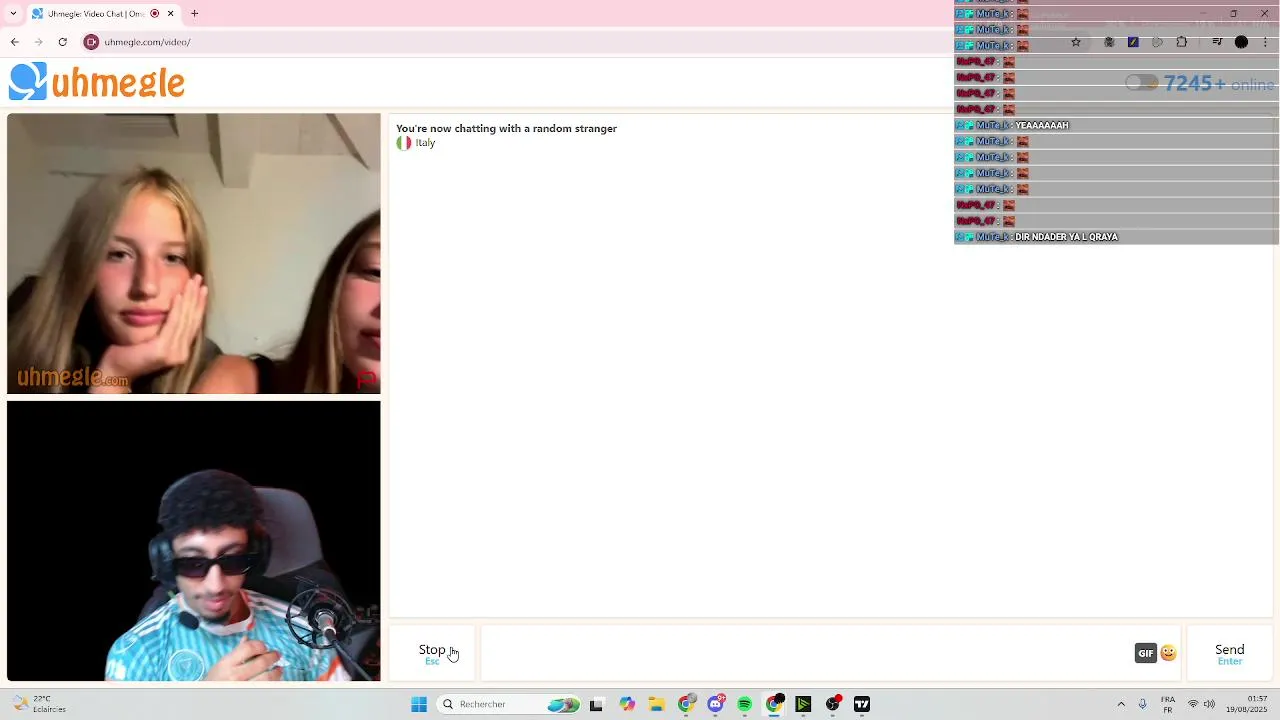Open the Chrome three-dot menu
The height and width of the screenshot is (720, 1280).
coord(1265,42)
